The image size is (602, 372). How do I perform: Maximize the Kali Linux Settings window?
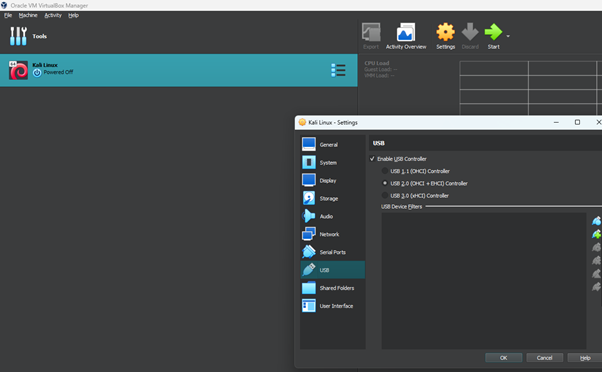click(x=577, y=122)
